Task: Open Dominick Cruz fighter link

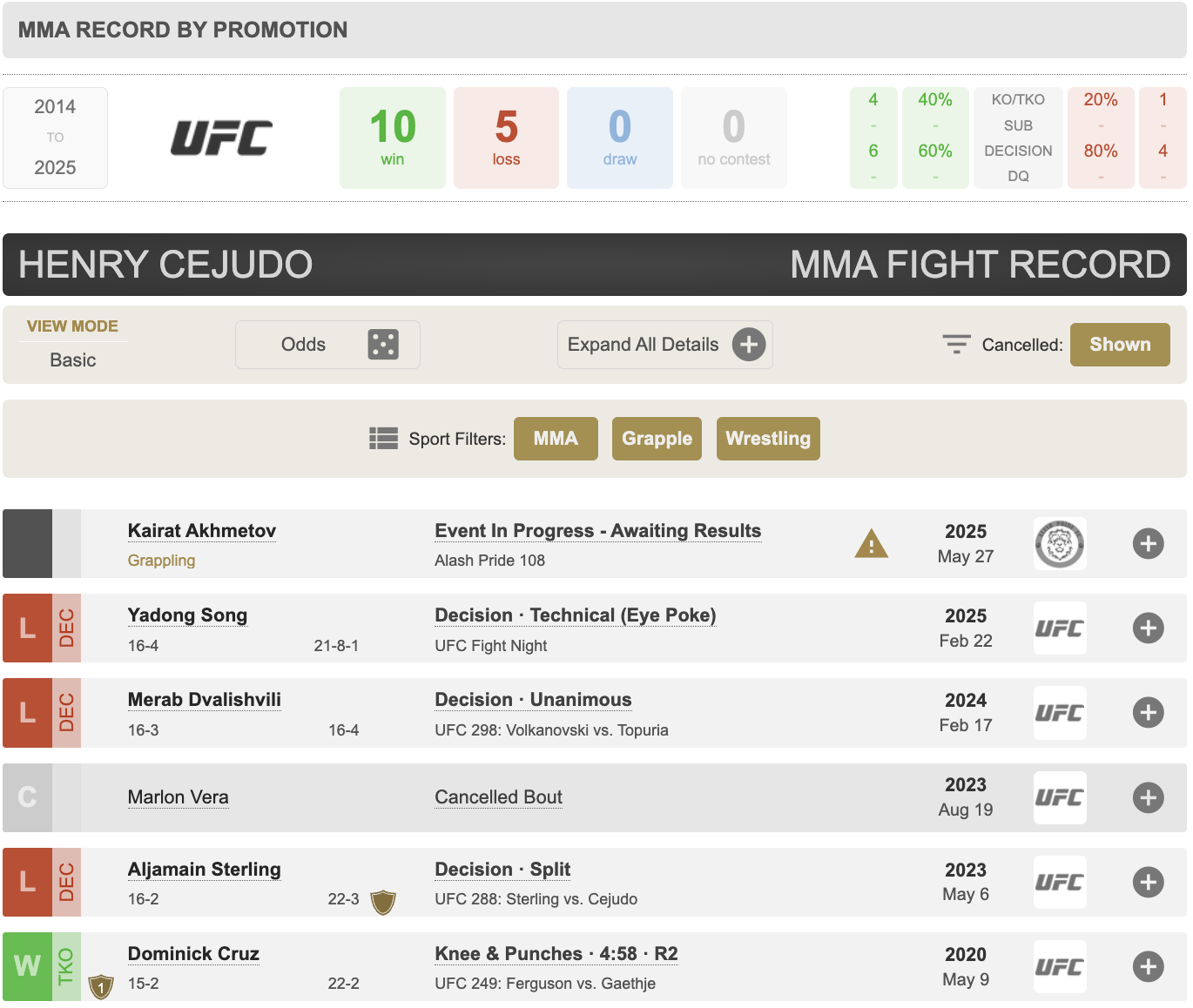Action: coord(193,954)
